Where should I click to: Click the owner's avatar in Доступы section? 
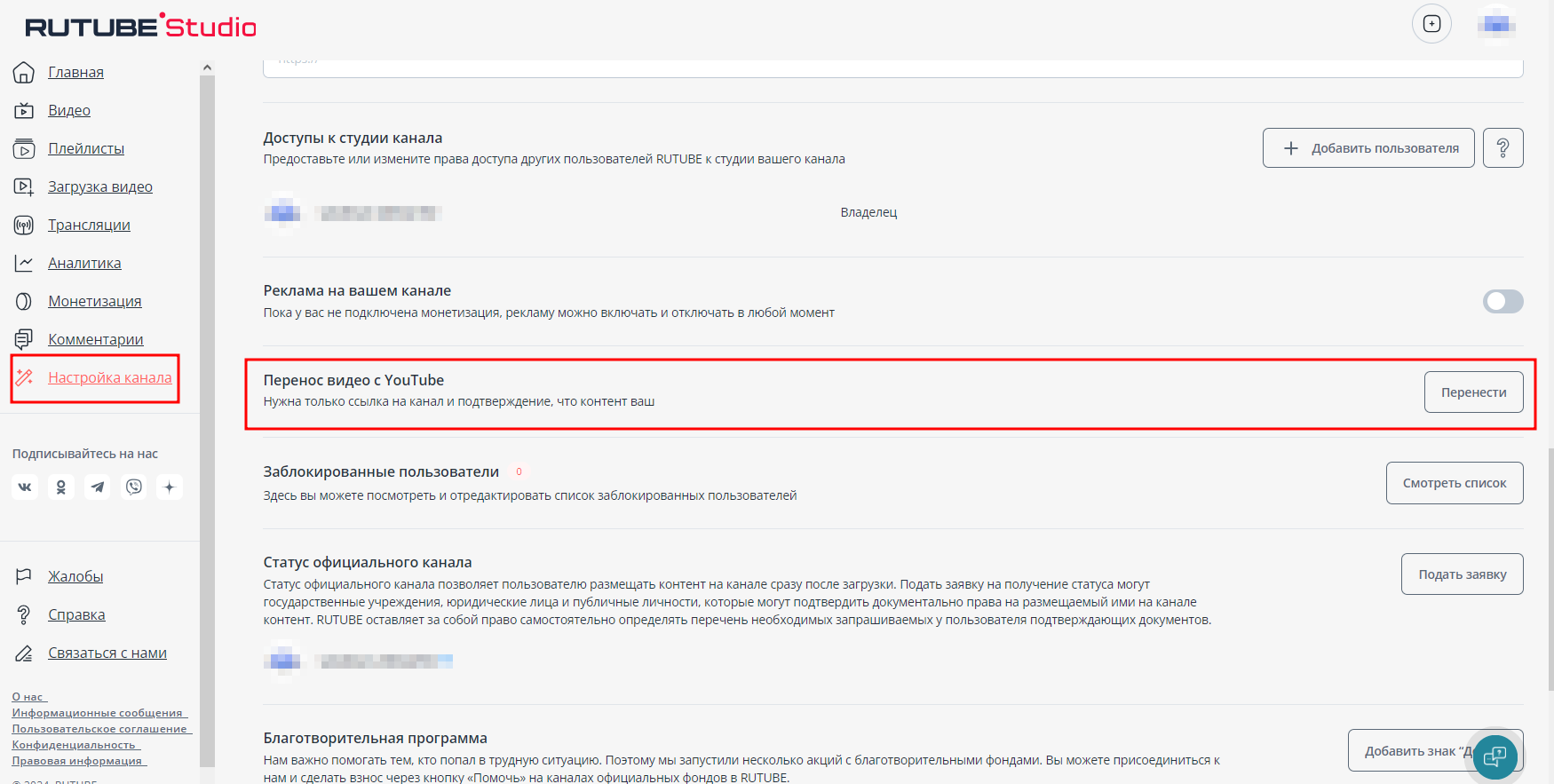[283, 213]
